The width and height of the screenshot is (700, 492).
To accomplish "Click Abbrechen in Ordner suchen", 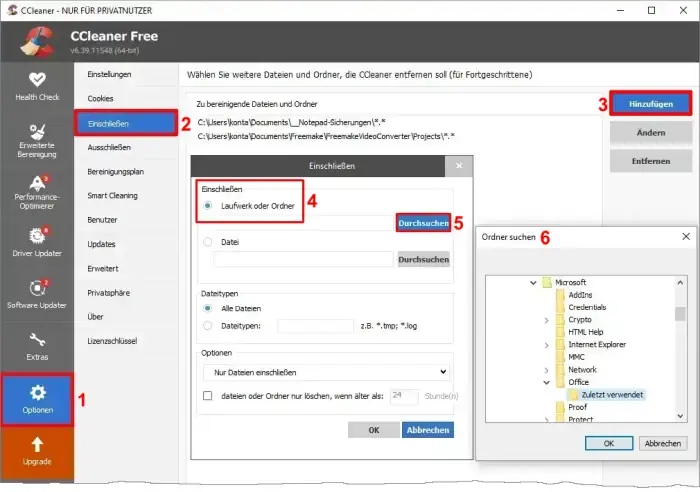I will point(663,443).
